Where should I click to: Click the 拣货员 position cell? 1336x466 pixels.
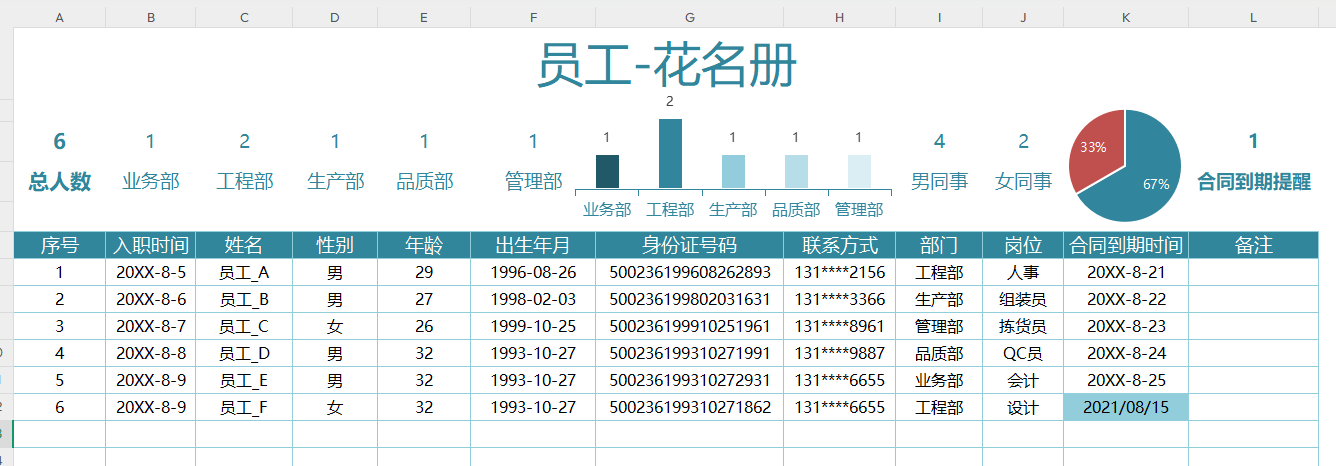tap(1023, 326)
